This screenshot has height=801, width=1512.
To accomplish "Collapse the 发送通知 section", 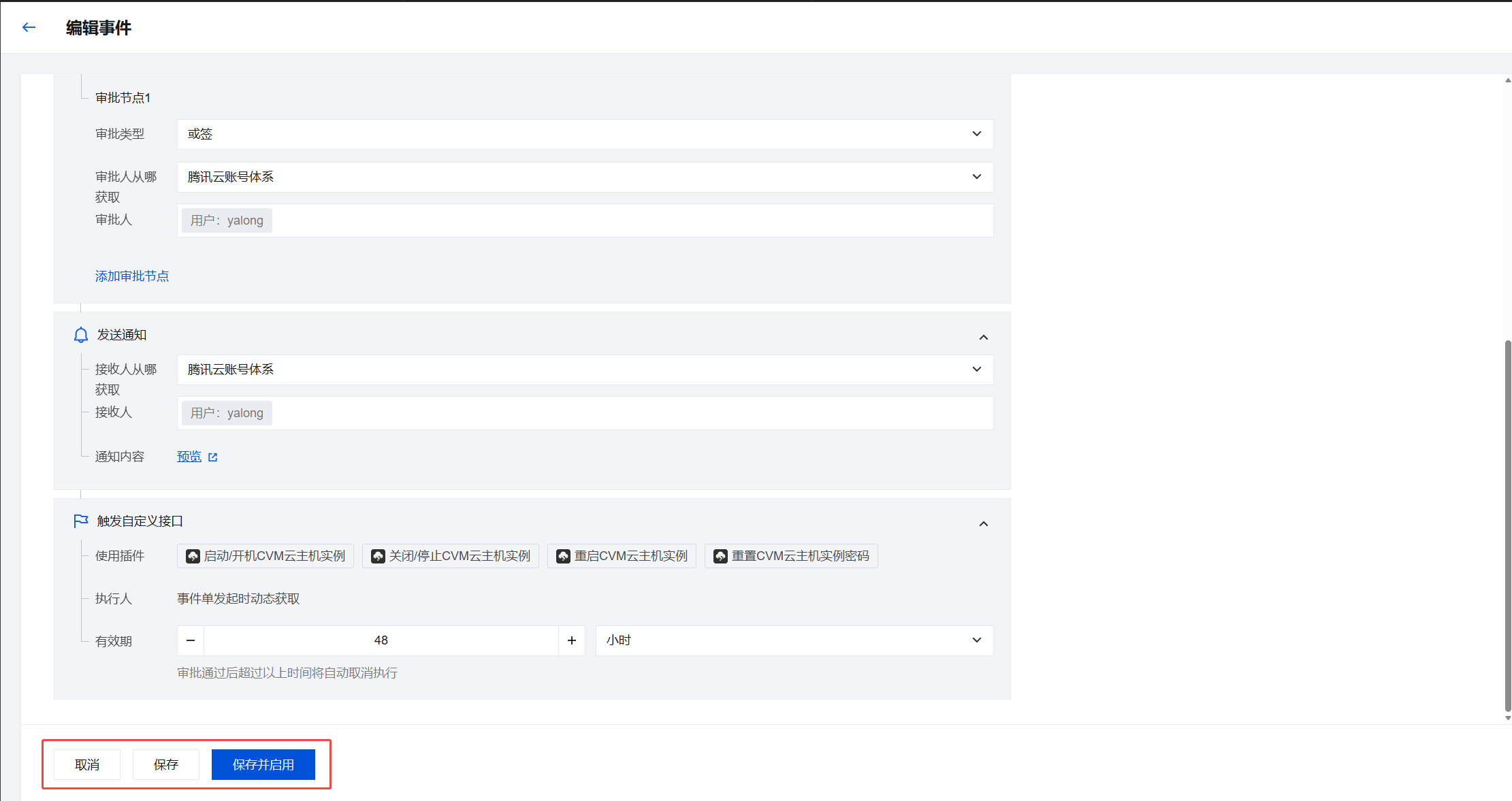I will click(983, 338).
